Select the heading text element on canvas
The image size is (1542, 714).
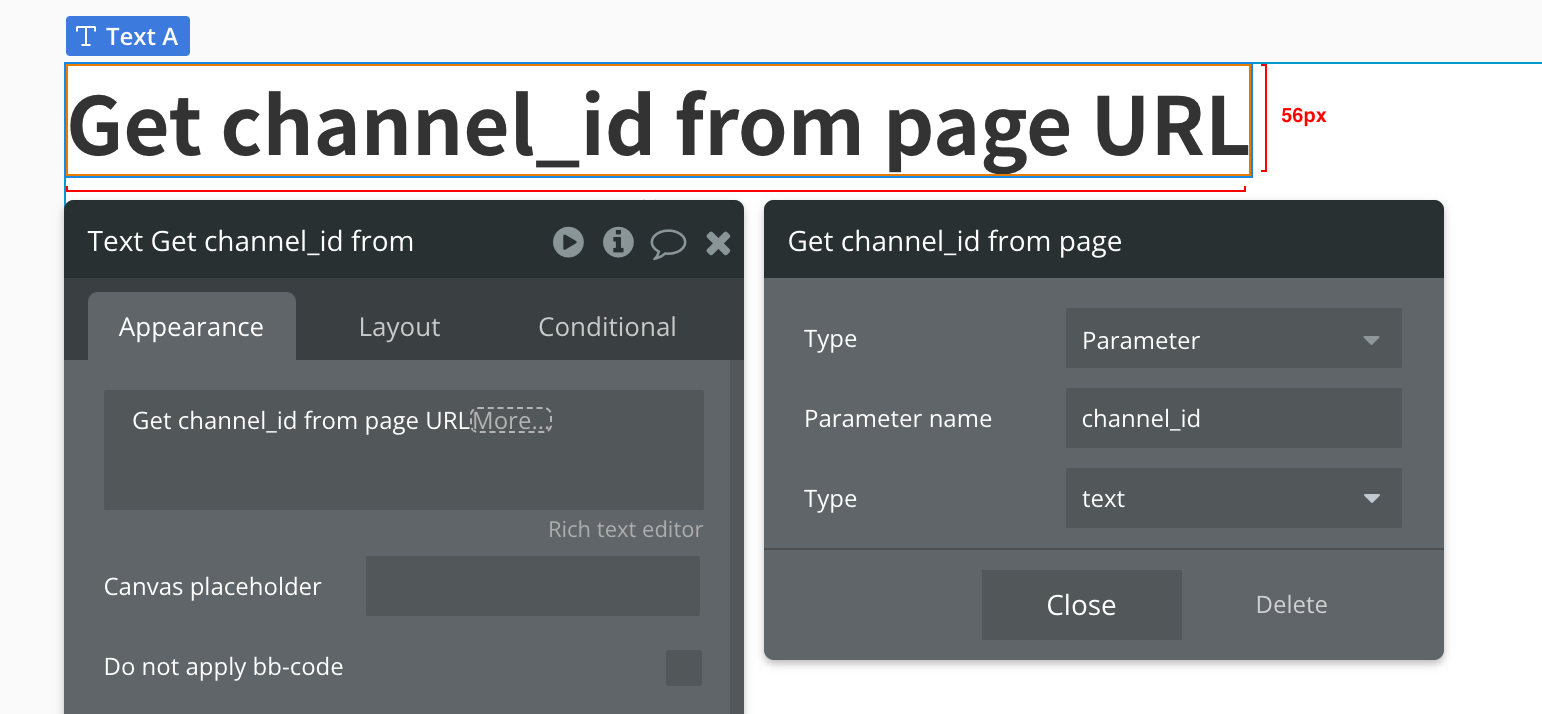657,121
